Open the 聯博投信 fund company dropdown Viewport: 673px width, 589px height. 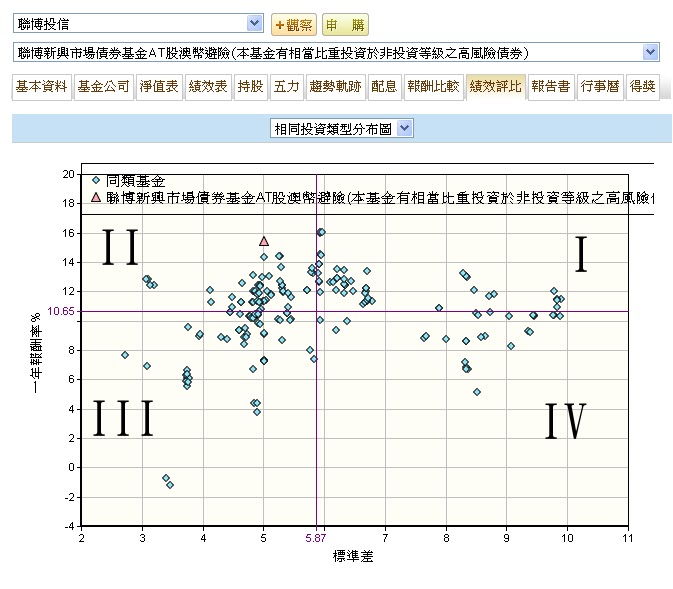[138, 23]
